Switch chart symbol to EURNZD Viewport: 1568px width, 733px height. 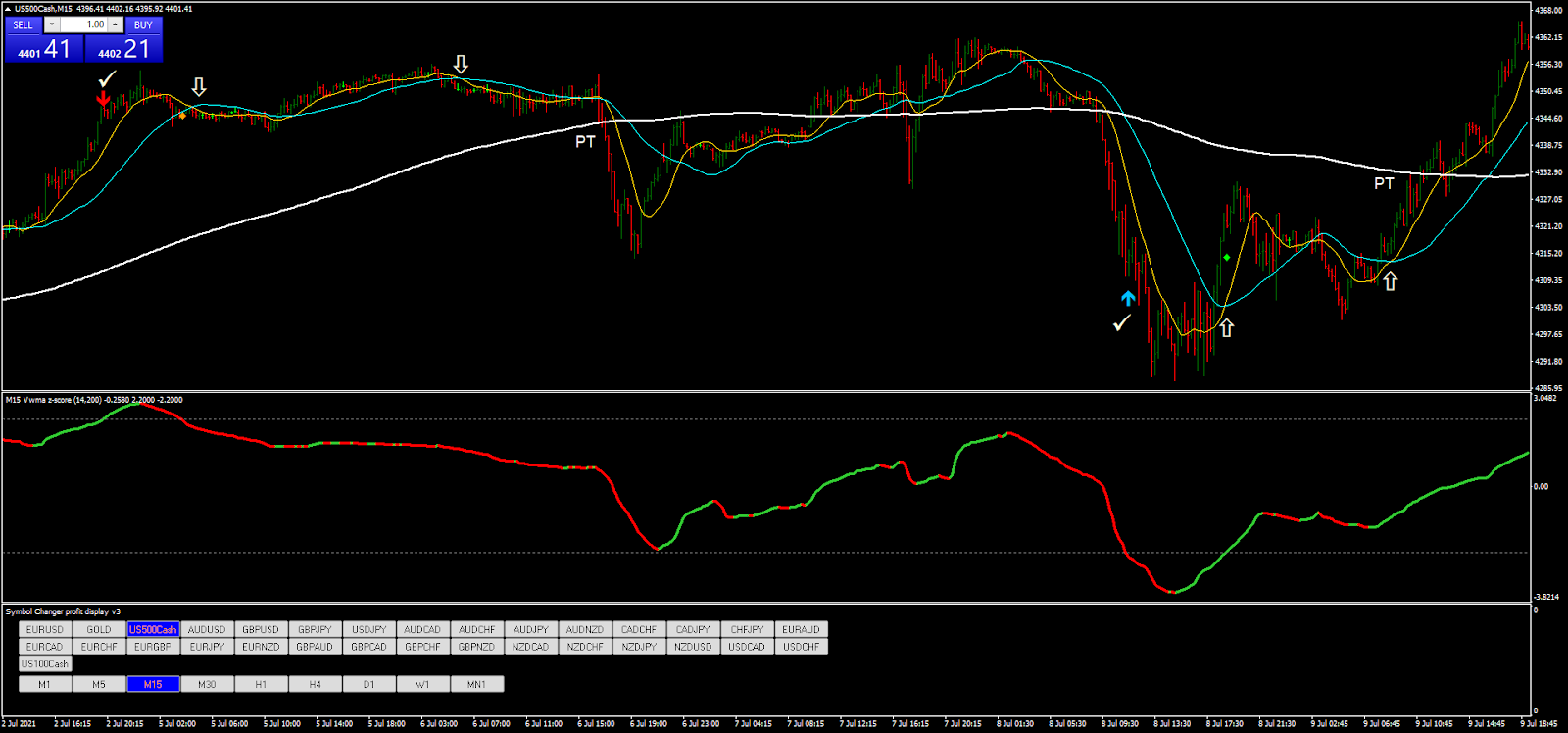[x=261, y=647]
